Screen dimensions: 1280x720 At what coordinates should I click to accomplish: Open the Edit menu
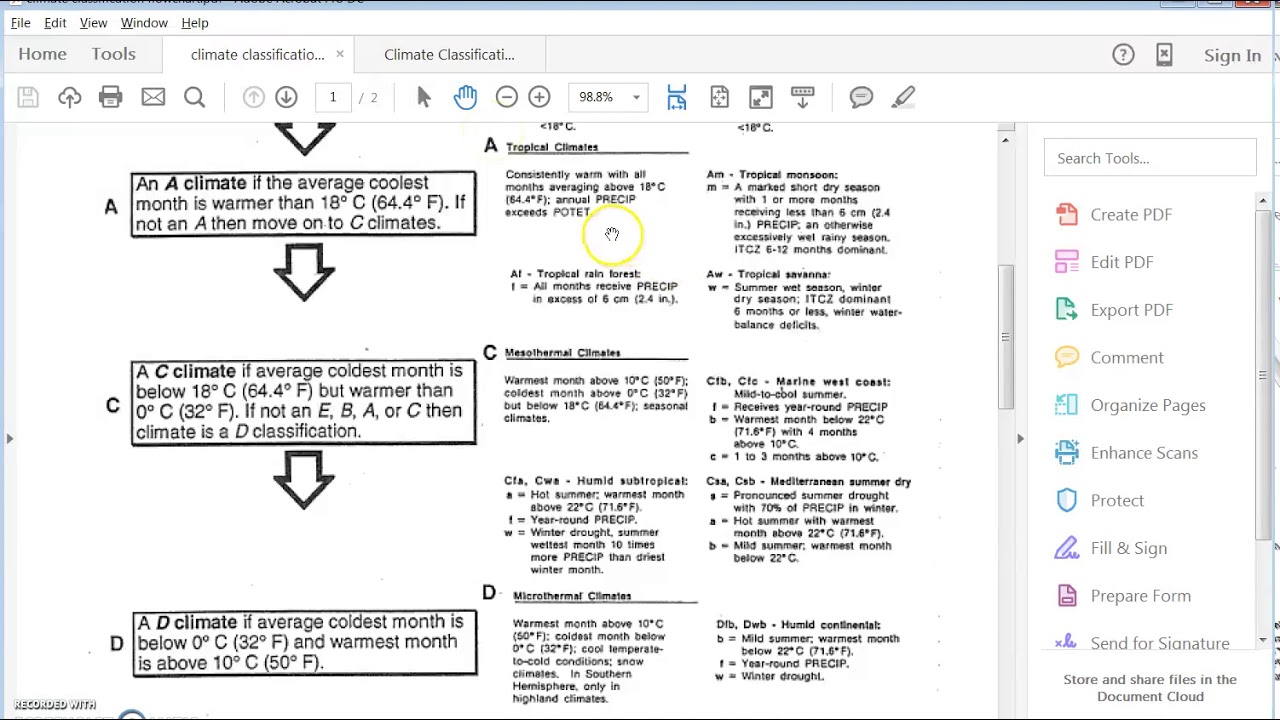(55, 22)
